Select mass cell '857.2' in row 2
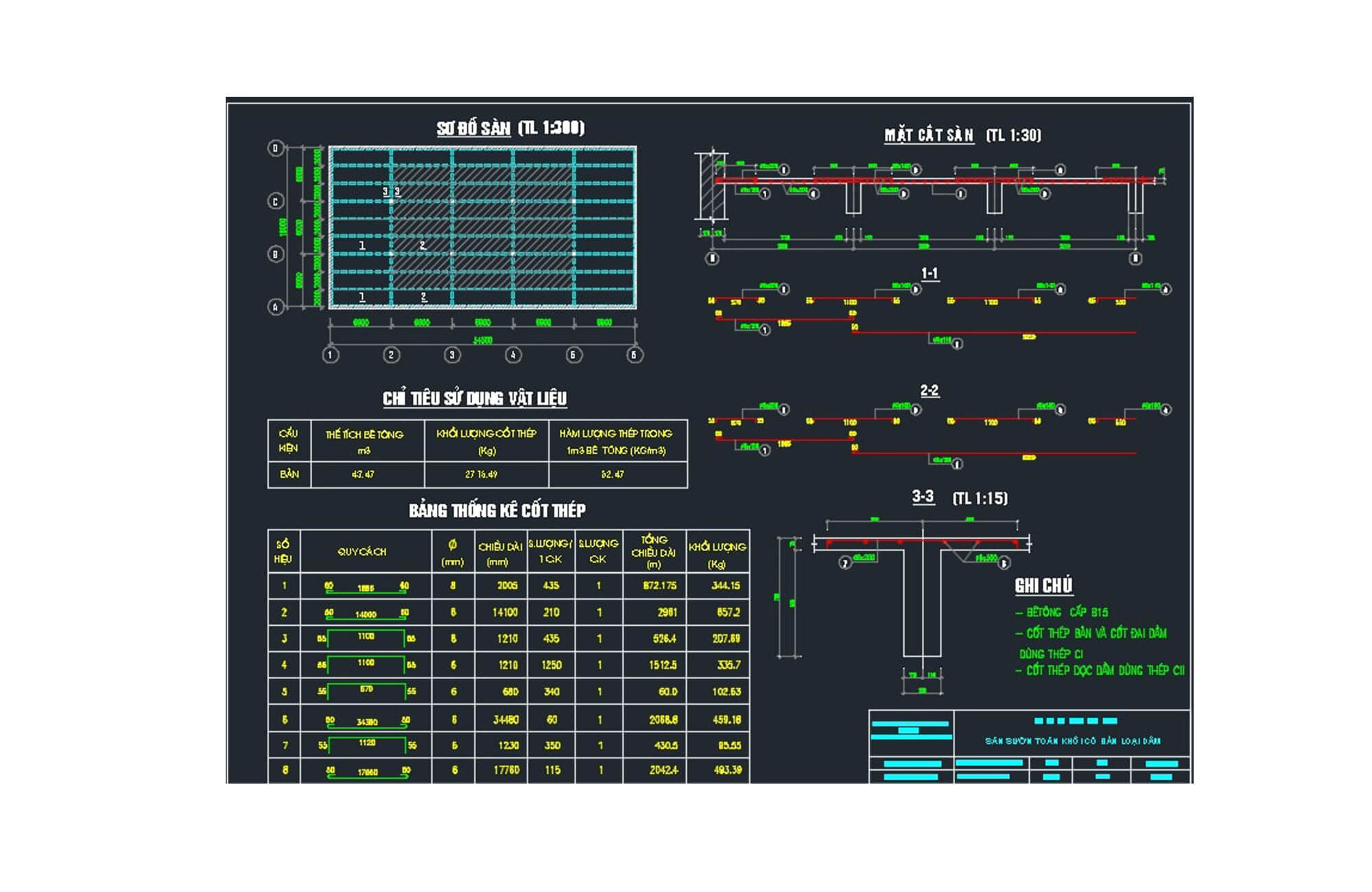The image size is (1372, 892). (729, 612)
